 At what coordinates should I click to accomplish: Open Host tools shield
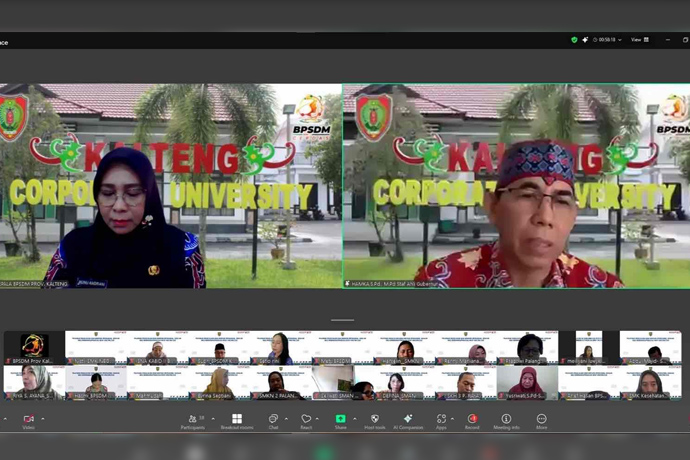click(374, 421)
